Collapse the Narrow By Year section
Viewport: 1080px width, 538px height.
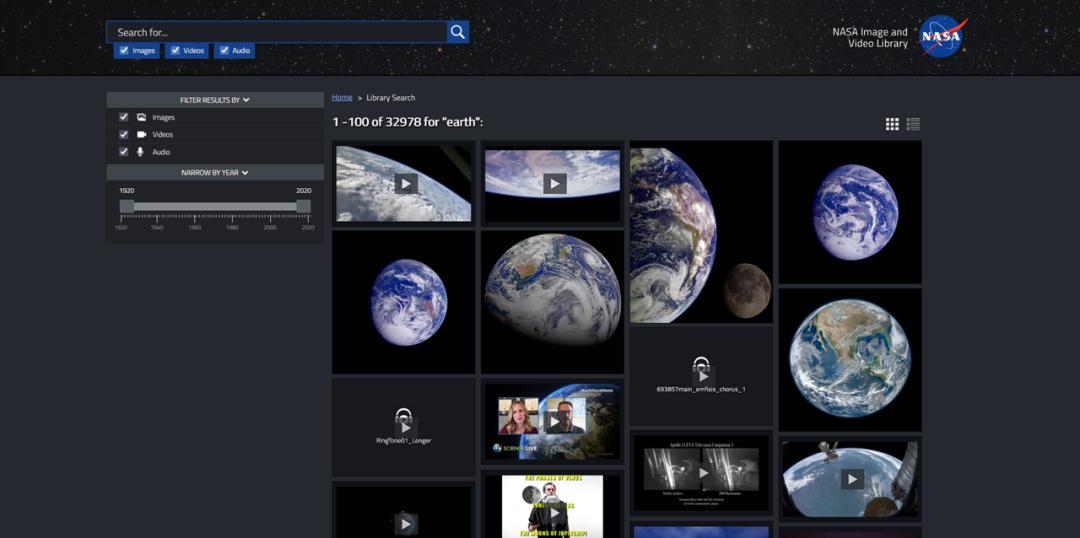(x=215, y=172)
